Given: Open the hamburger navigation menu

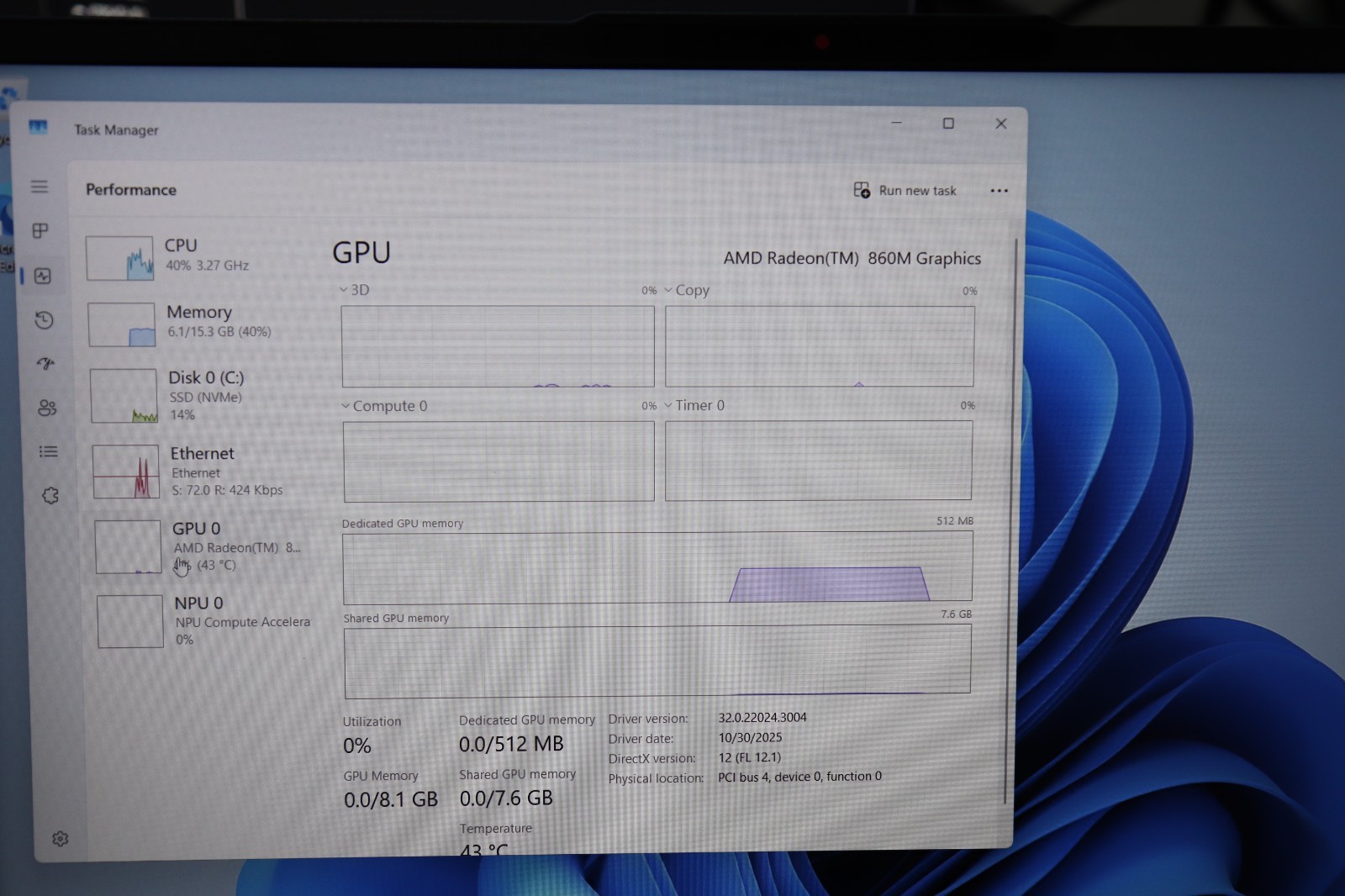Looking at the screenshot, I should (x=40, y=187).
